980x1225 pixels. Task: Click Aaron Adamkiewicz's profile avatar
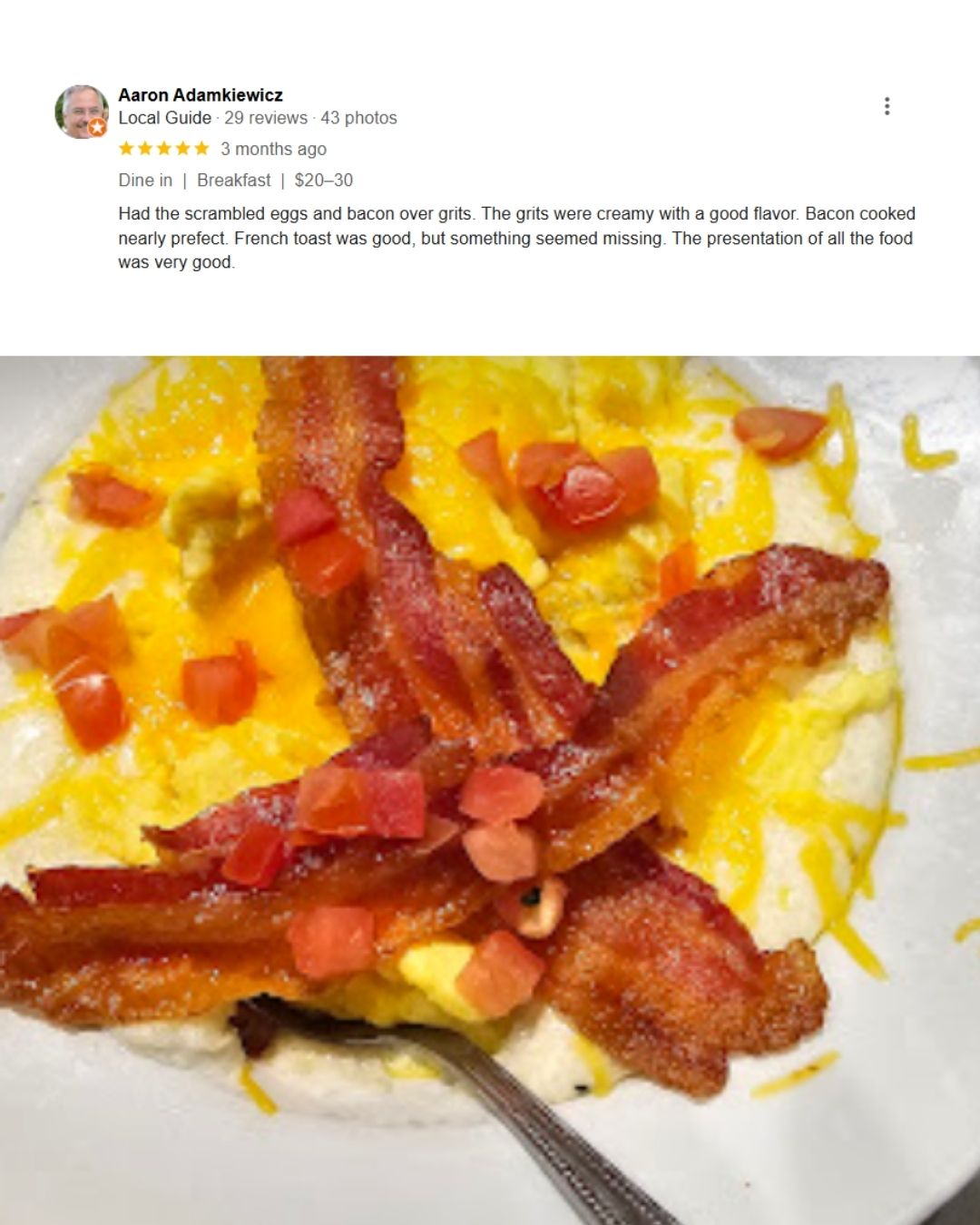(82, 112)
